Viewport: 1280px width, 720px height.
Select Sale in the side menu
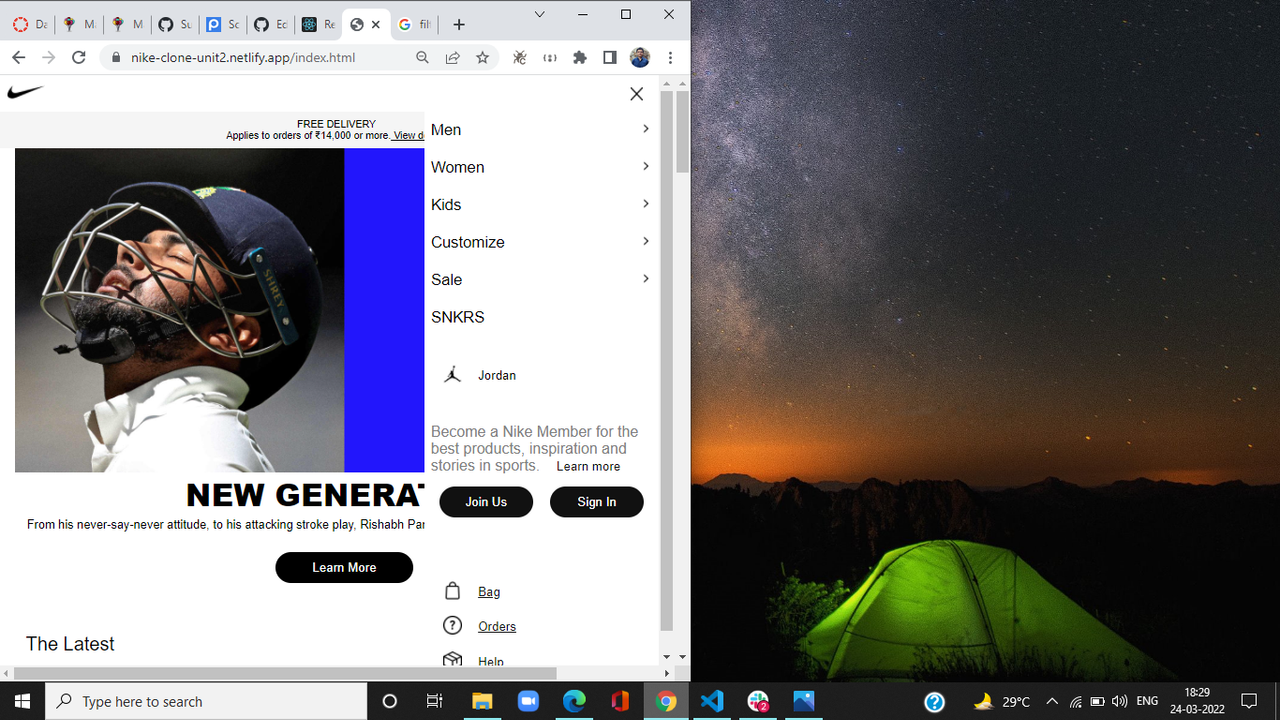tap(447, 280)
